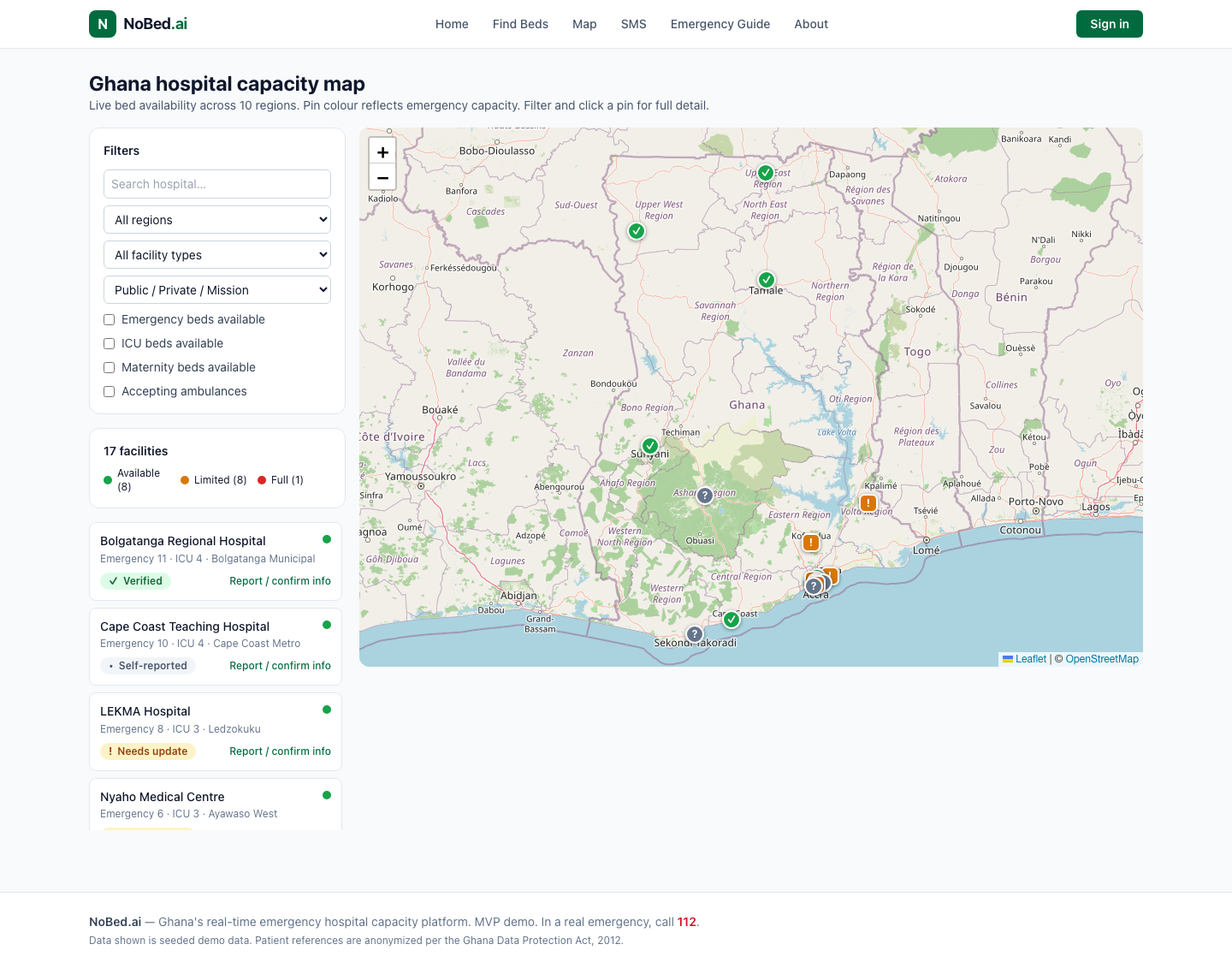Click Bolgatanga Regional Hospital green status dot
1232x968 pixels.
[327, 539]
